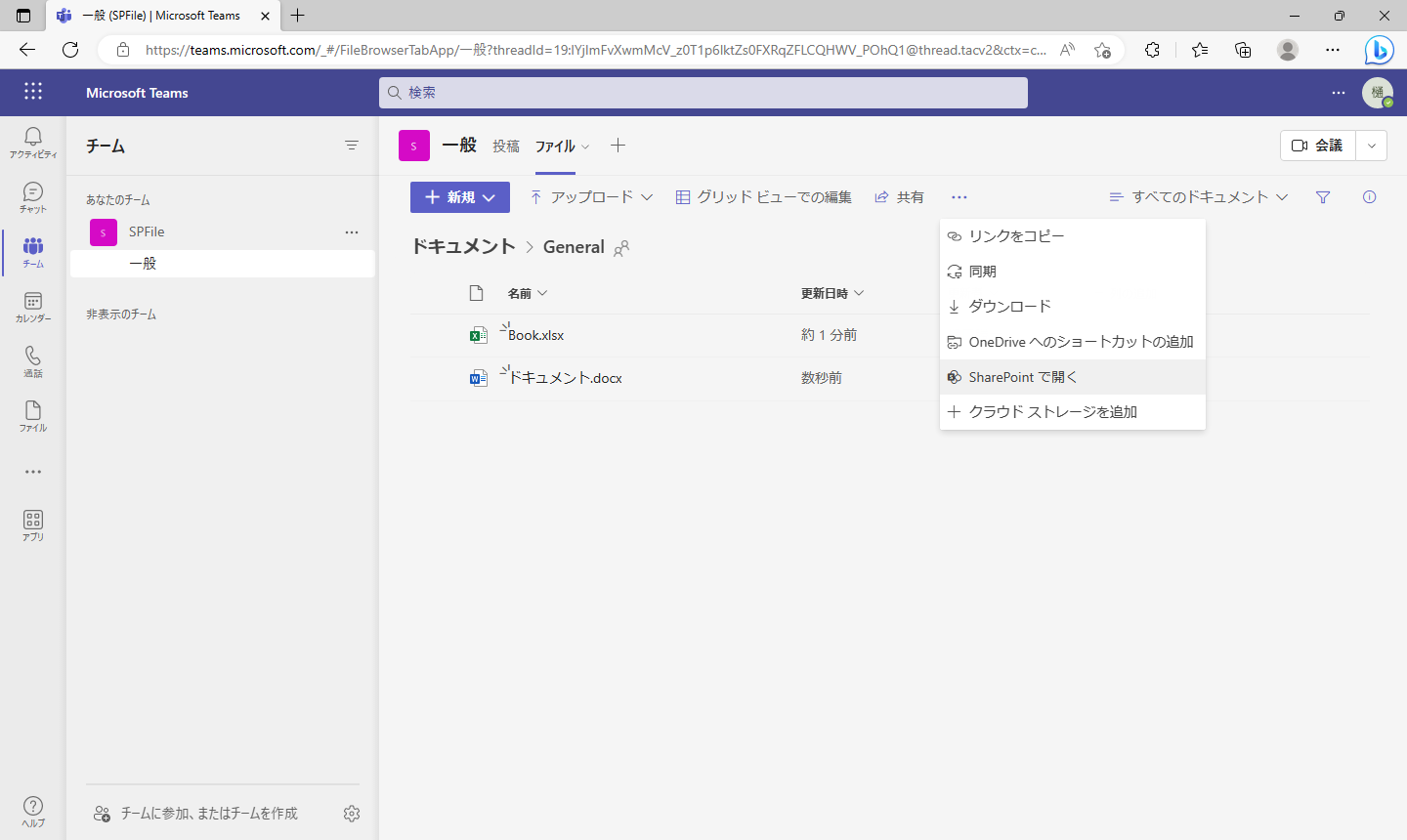The image size is (1407, 840).
Task: Choose 同期 from the menu
Action: (1073, 272)
